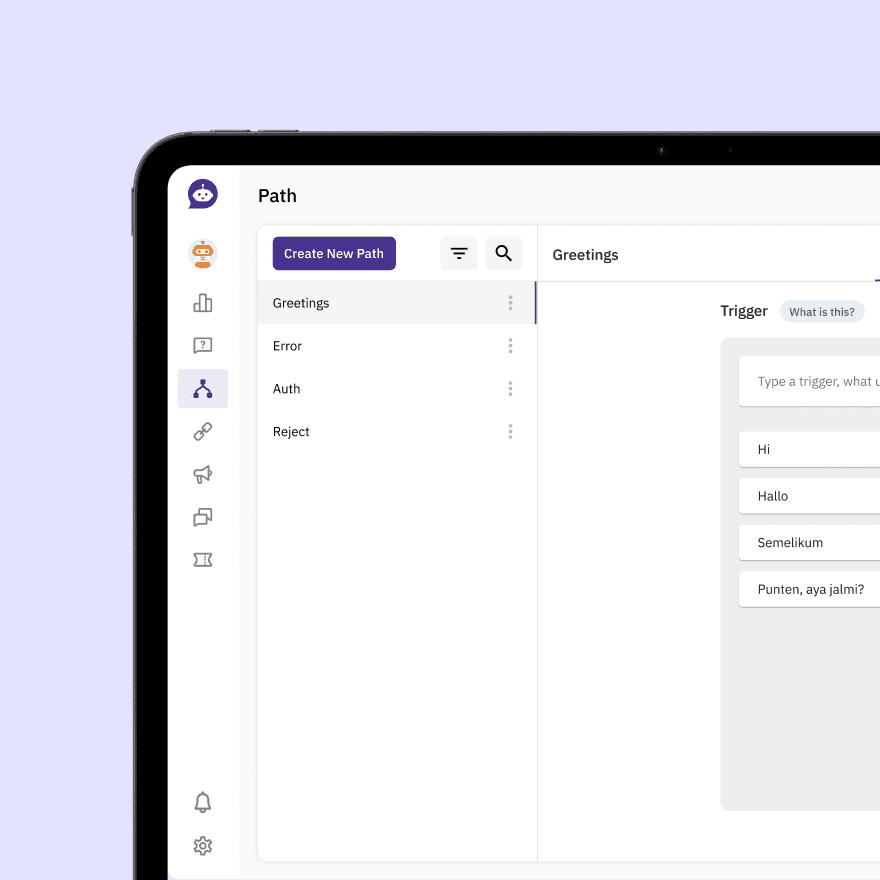Open the ticket icon in sidebar
880x880 pixels.
coord(203,560)
